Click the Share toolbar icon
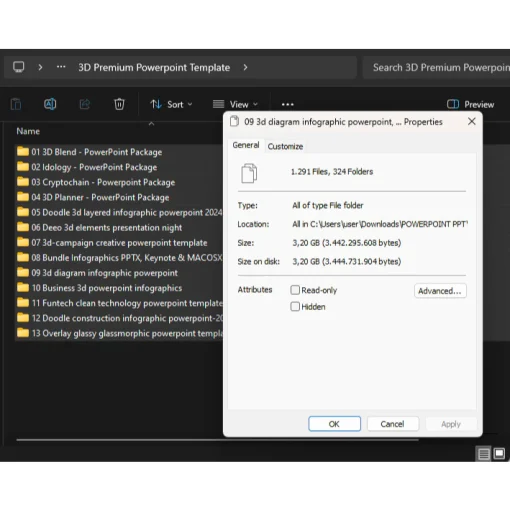510x510 pixels. [85, 104]
